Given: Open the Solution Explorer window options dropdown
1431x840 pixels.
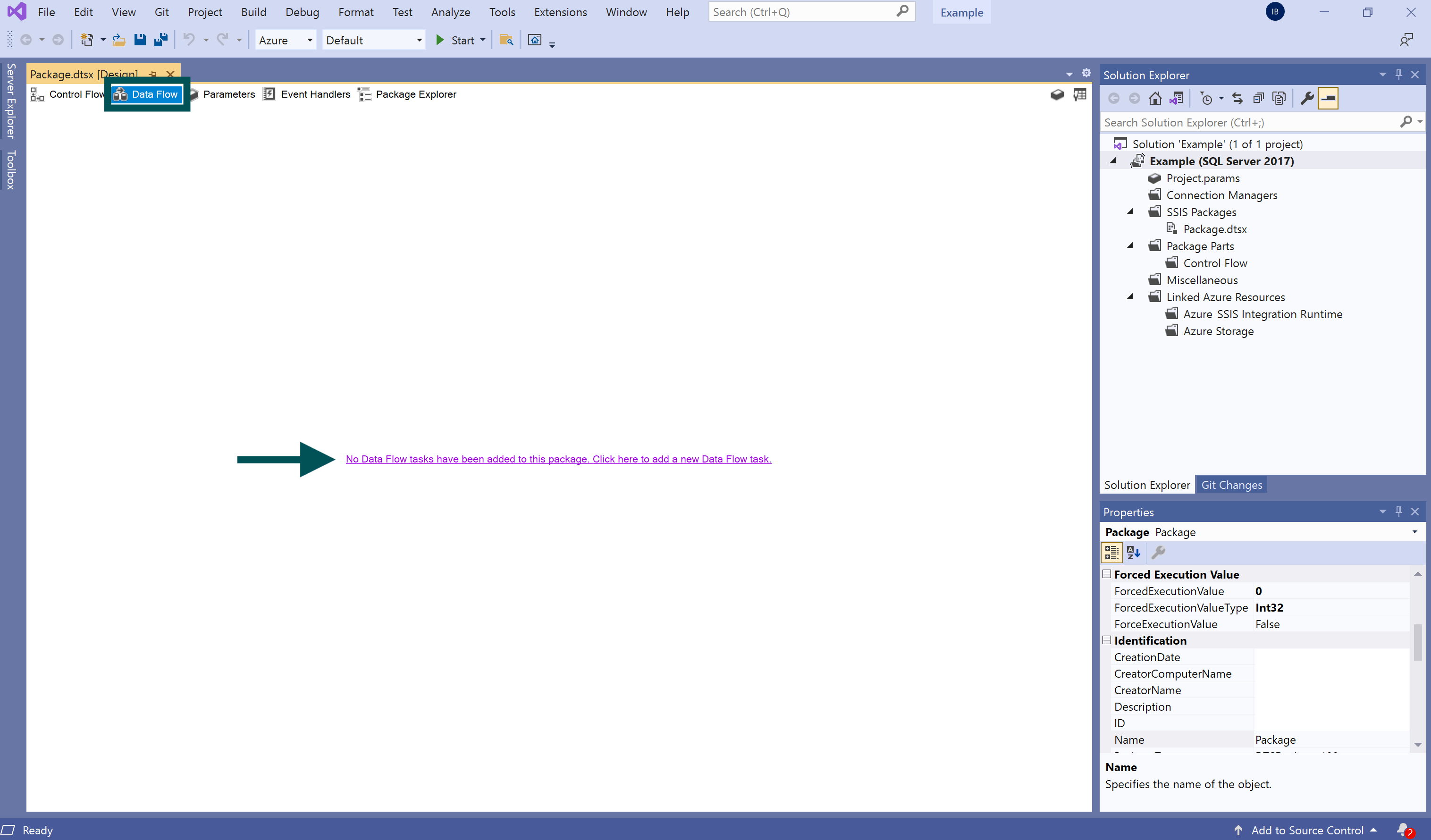Looking at the screenshot, I should coord(1383,75).
